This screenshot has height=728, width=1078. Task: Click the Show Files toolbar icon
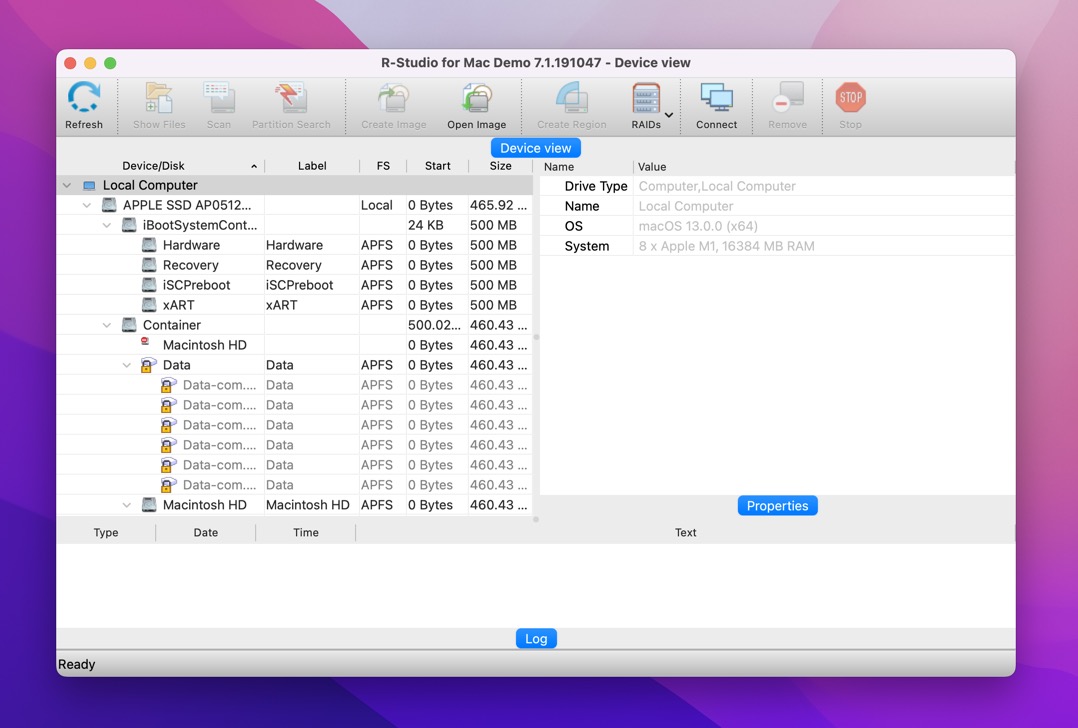click(159, 98)
